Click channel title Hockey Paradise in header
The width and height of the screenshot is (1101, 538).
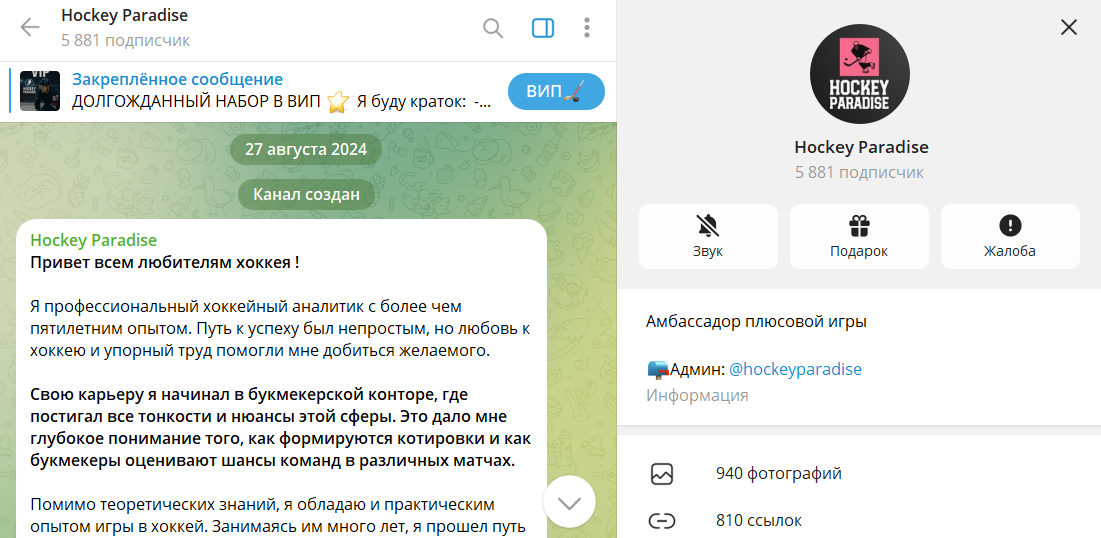coord(124,15)
